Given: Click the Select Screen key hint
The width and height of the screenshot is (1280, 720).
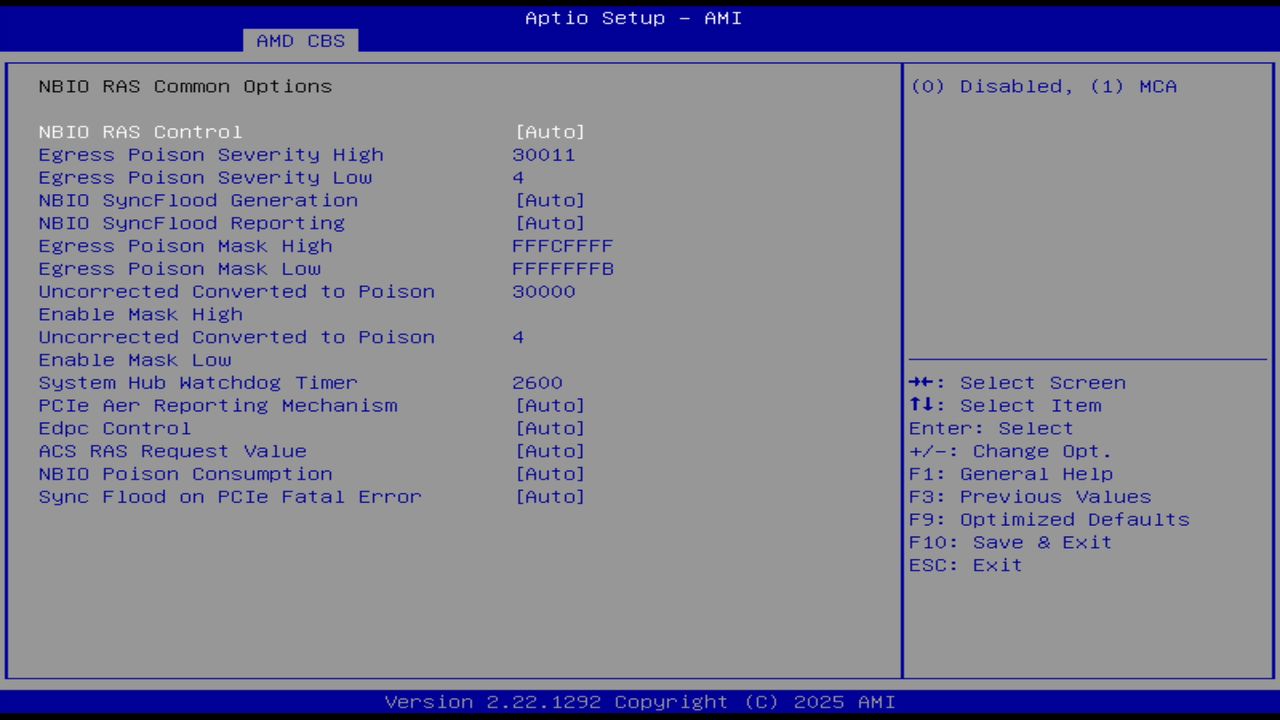Looking at the screenshot, I should [1017, 383].
